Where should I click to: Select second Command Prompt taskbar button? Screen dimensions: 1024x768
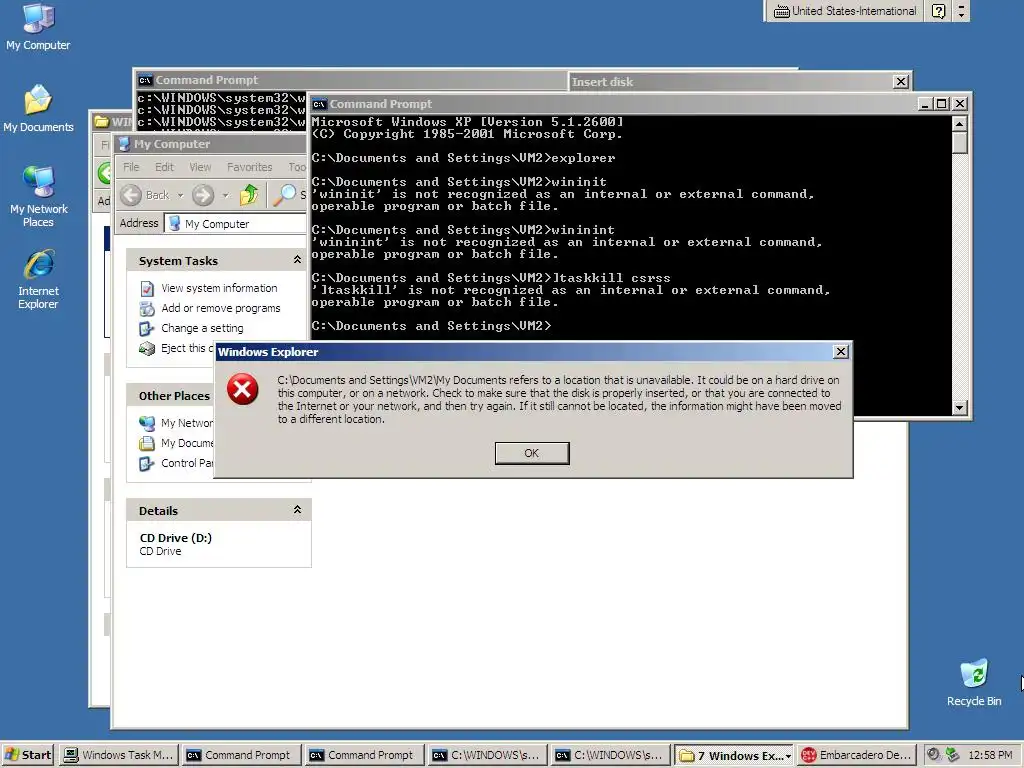363,755
